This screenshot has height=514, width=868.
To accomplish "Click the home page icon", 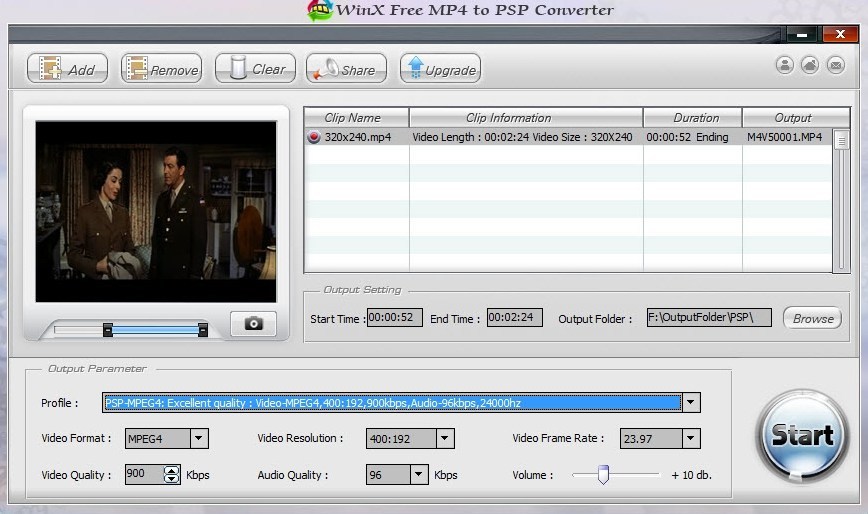I will click(810, 65).
